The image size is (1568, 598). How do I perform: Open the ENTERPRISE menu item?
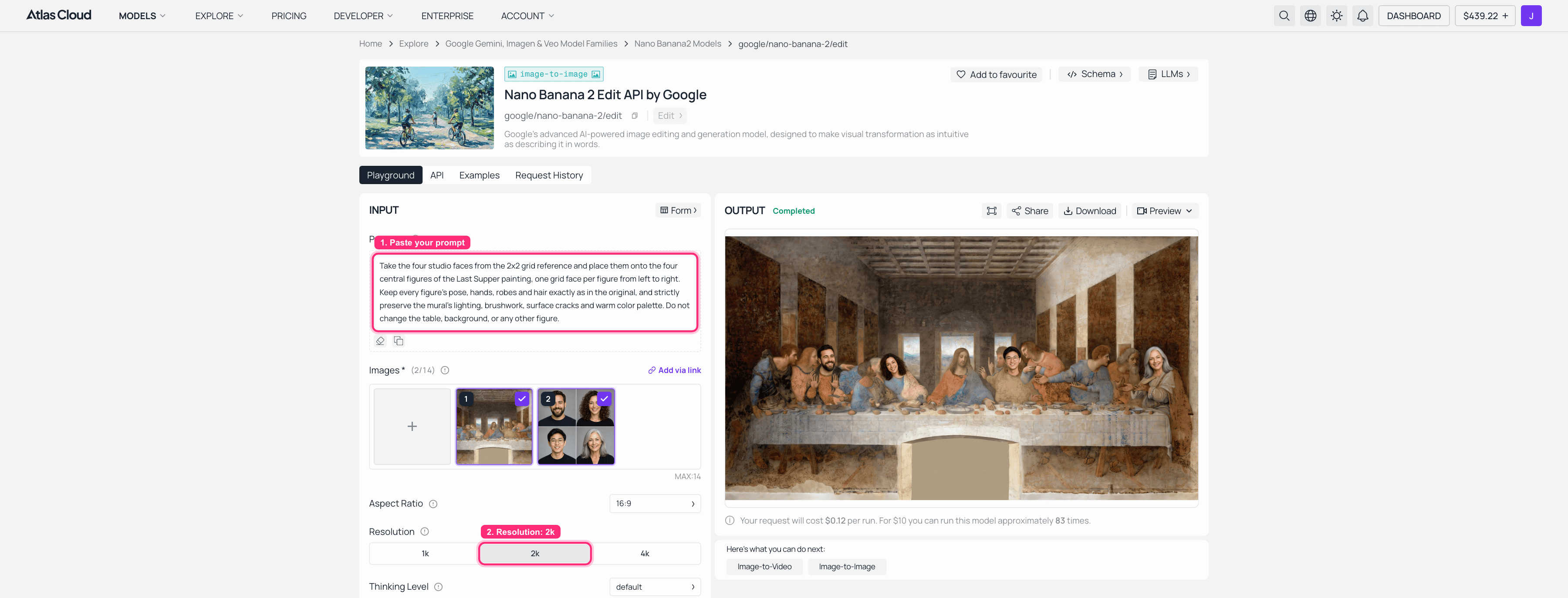(447, 16)
